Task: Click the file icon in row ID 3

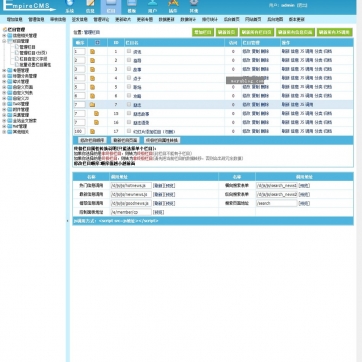Action: 92,69
